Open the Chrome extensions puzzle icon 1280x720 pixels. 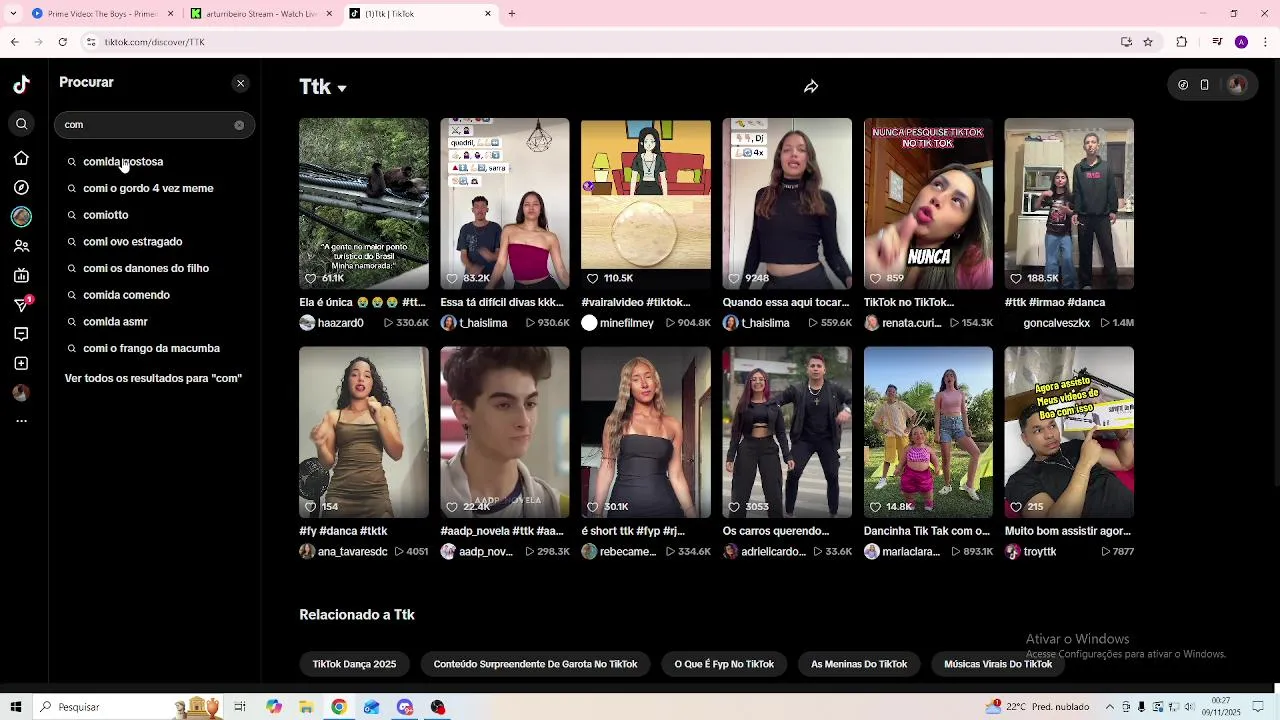pyautogui.click(x=1182, y=42)
